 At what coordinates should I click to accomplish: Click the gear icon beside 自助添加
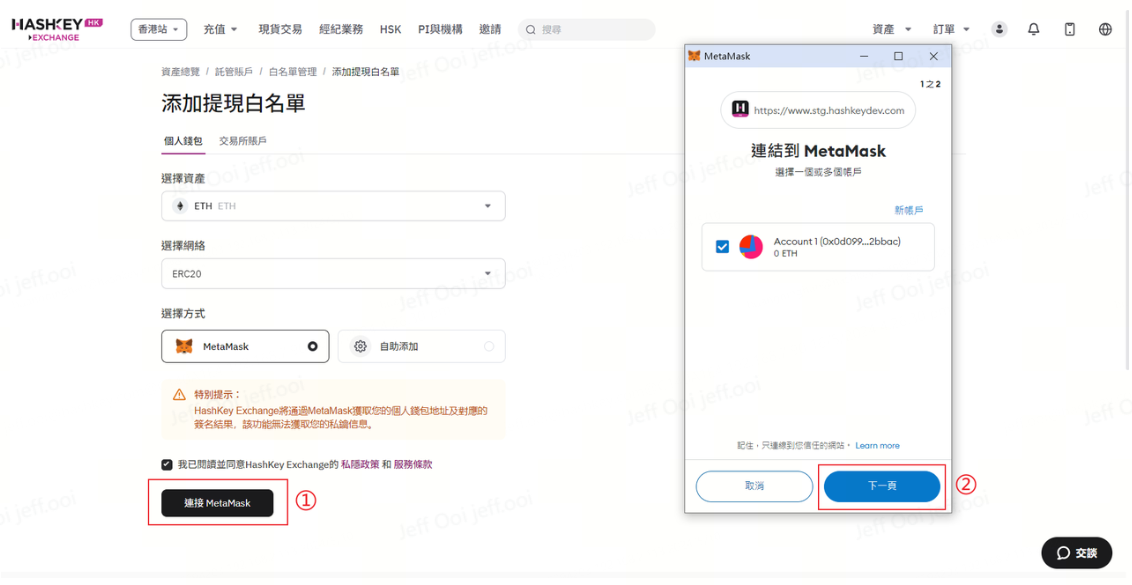click(x=360, y=347)
